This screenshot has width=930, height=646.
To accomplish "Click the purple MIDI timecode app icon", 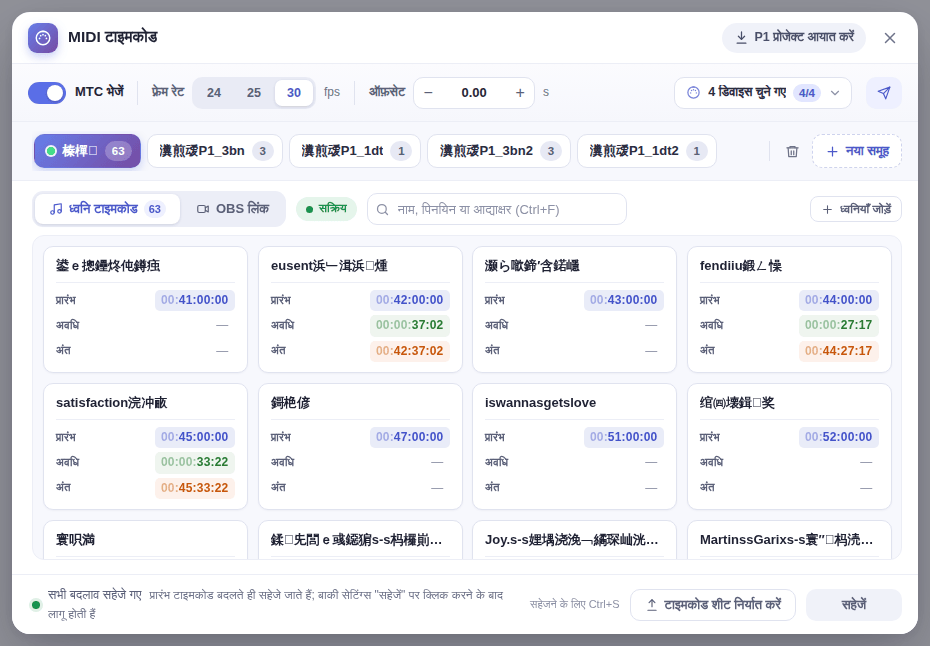I will click(43, 38).
